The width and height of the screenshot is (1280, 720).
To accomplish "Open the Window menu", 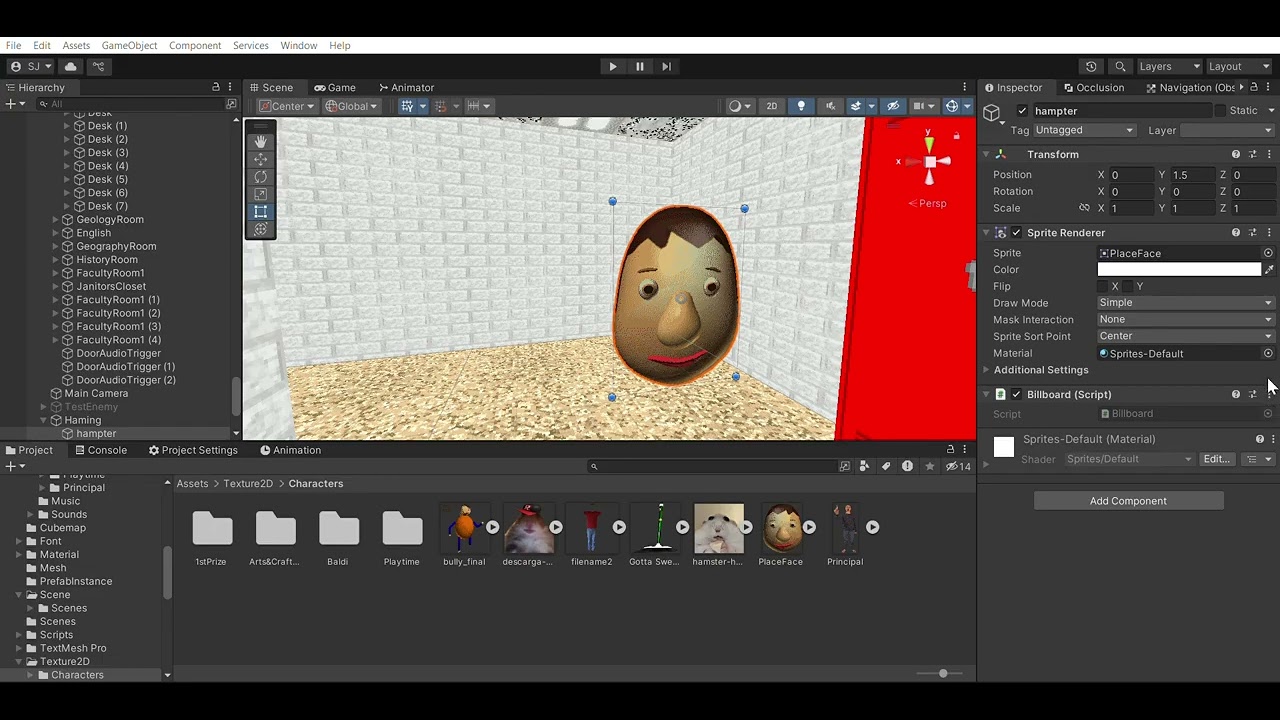I will [298, 45].
